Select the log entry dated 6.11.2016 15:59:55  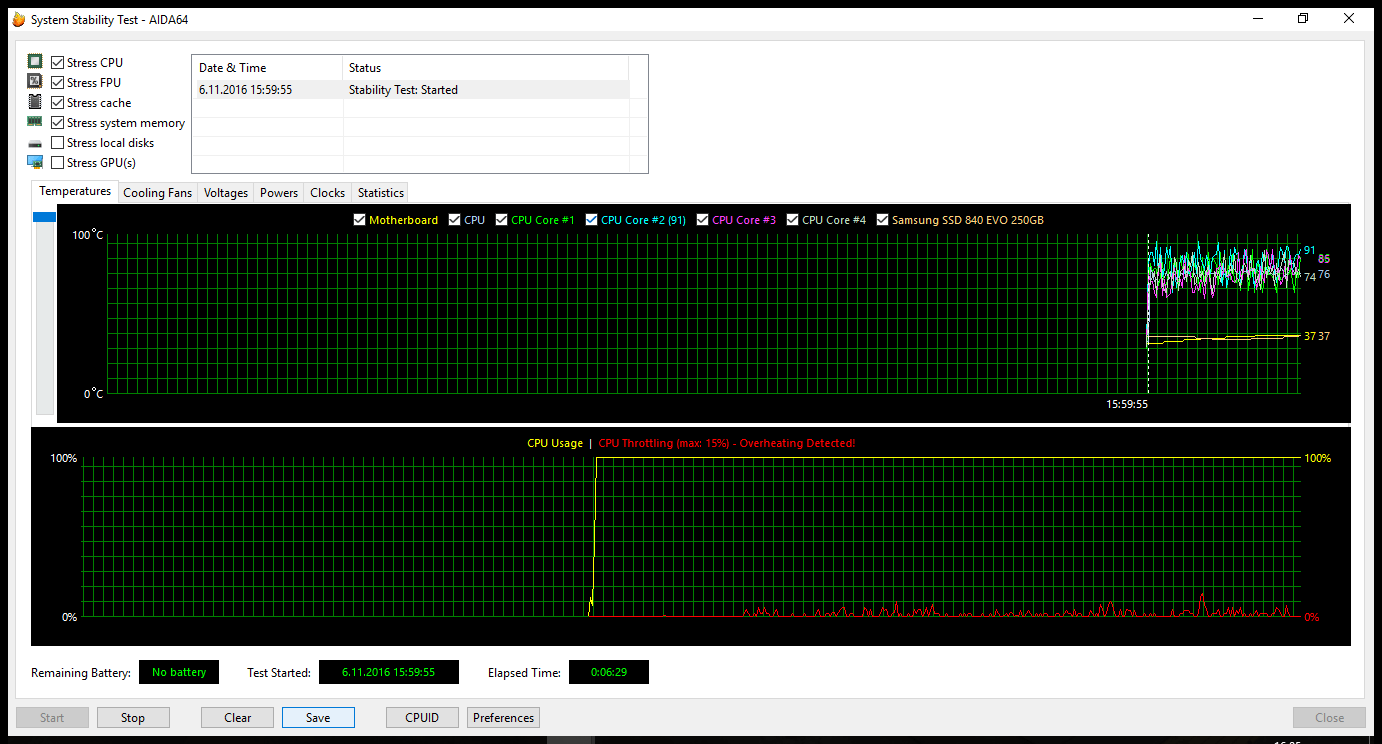click(x=411, y=90)
